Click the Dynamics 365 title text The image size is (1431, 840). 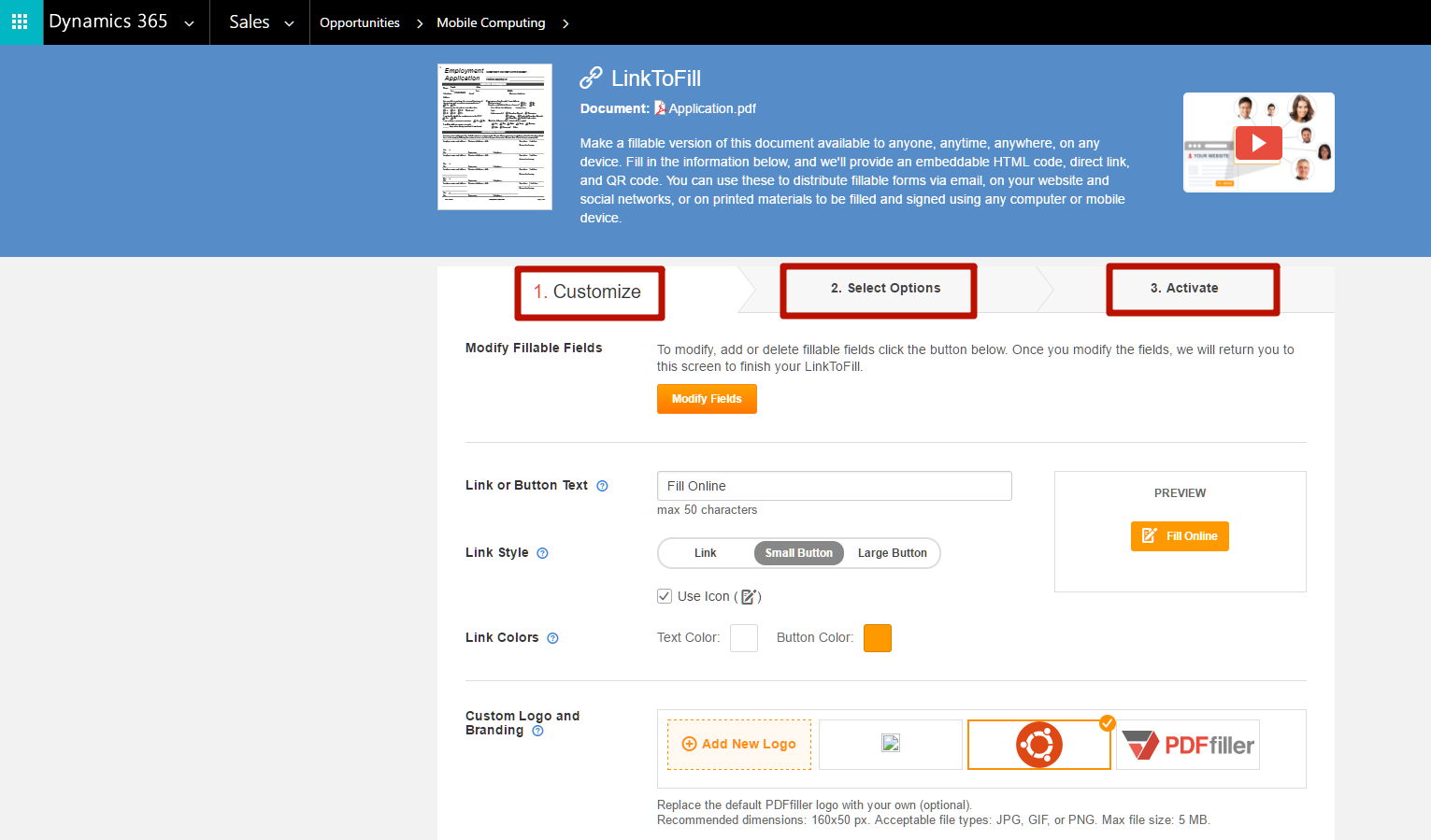click(108, 21)
